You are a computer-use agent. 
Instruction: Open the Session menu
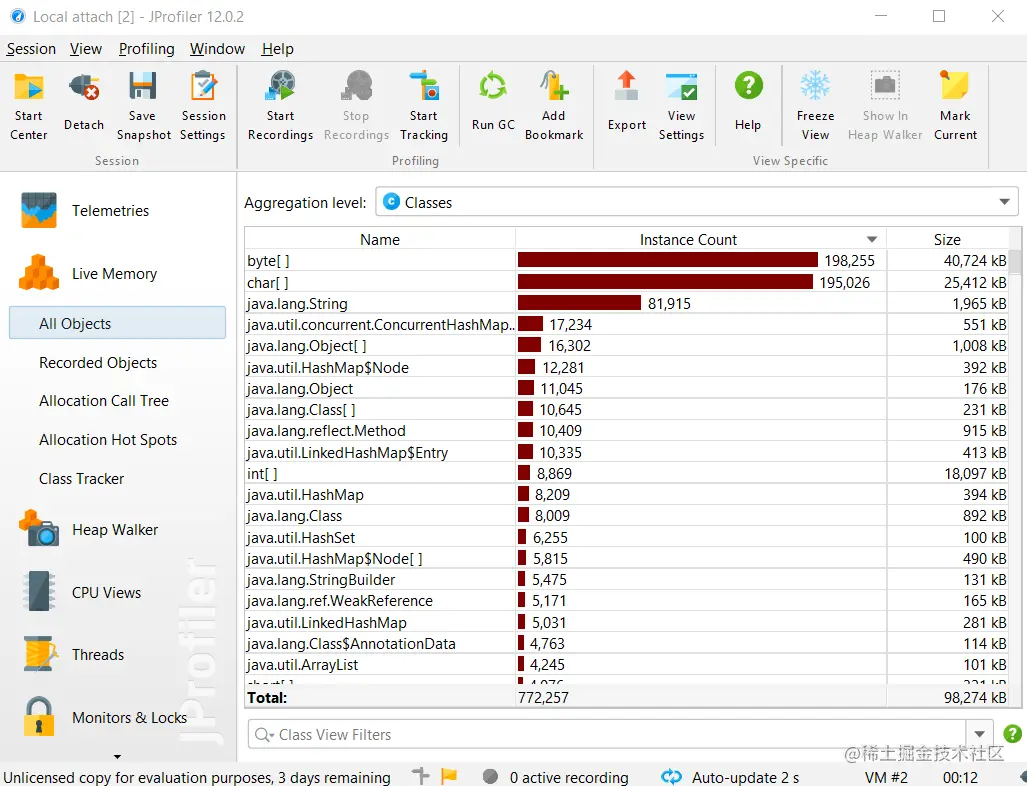[31, 48]
